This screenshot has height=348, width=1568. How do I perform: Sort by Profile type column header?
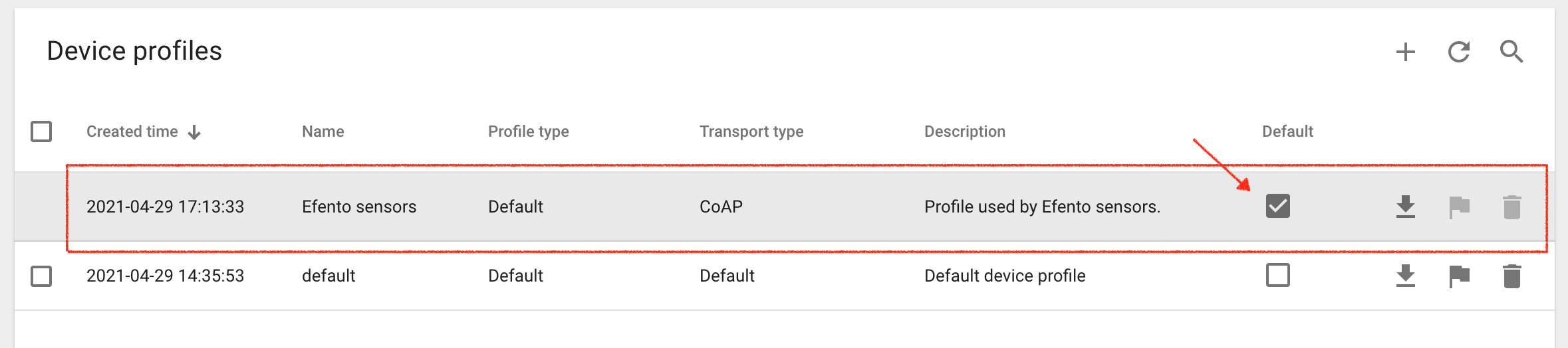click(x=529, y=131)
